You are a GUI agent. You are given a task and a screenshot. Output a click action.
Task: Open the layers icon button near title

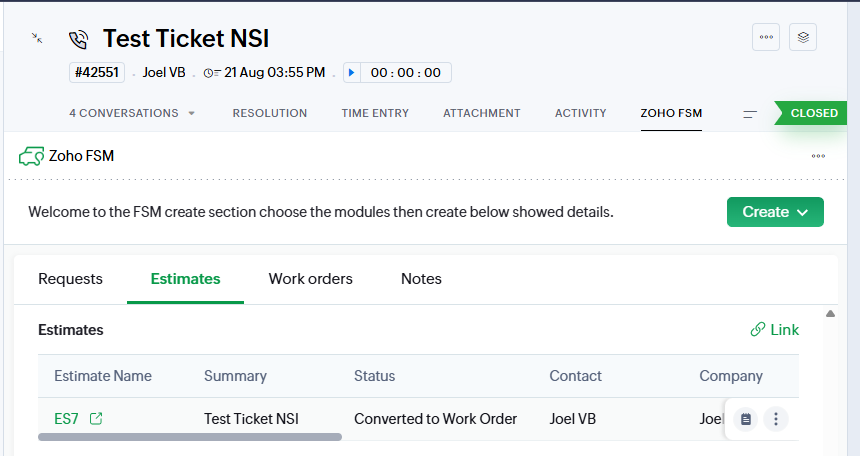[803, 37]
